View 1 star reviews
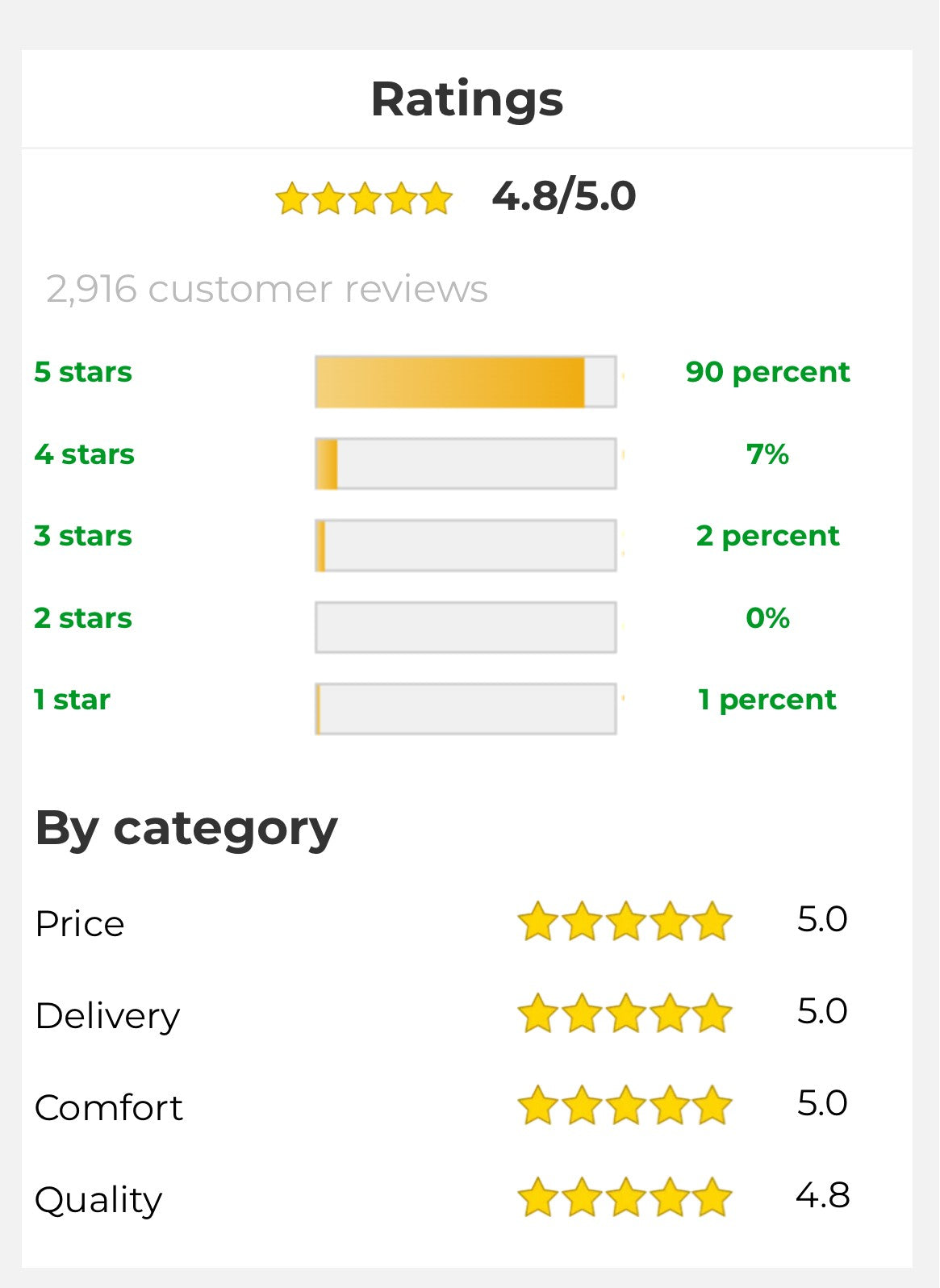The image size is (940, 1288). pos(72,700)
